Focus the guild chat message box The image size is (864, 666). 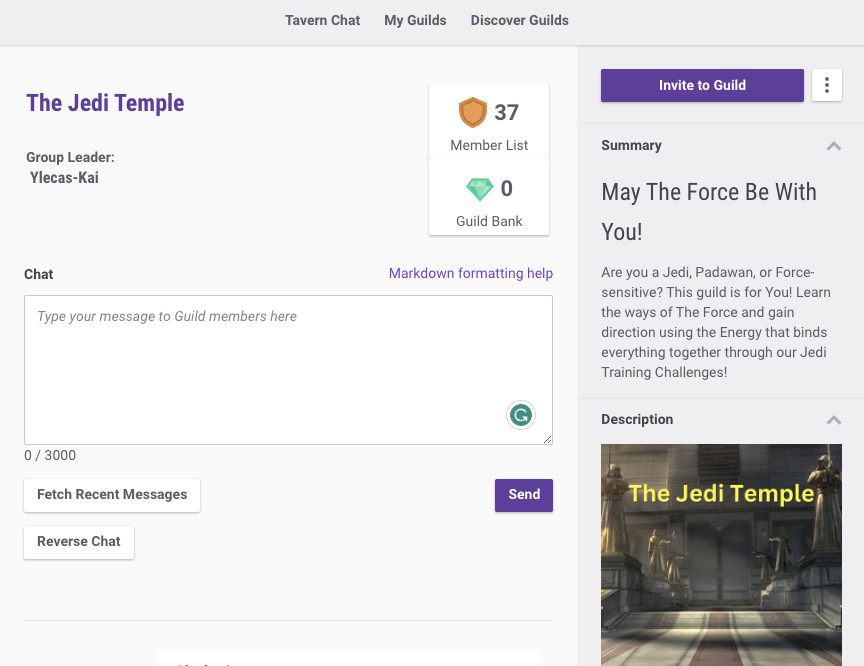[288, 370]
